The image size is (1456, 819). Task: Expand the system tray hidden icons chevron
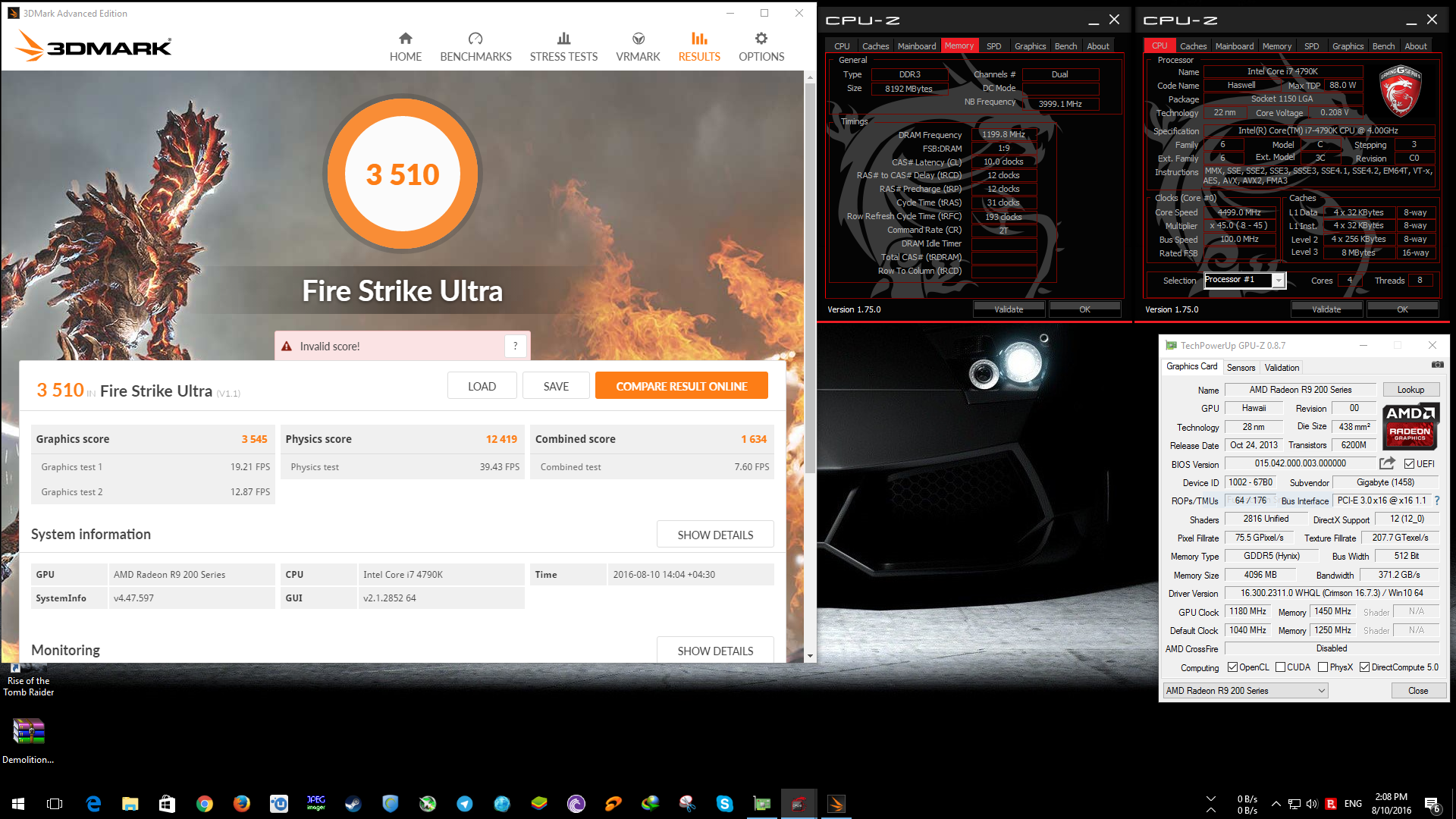(1276, 804)
